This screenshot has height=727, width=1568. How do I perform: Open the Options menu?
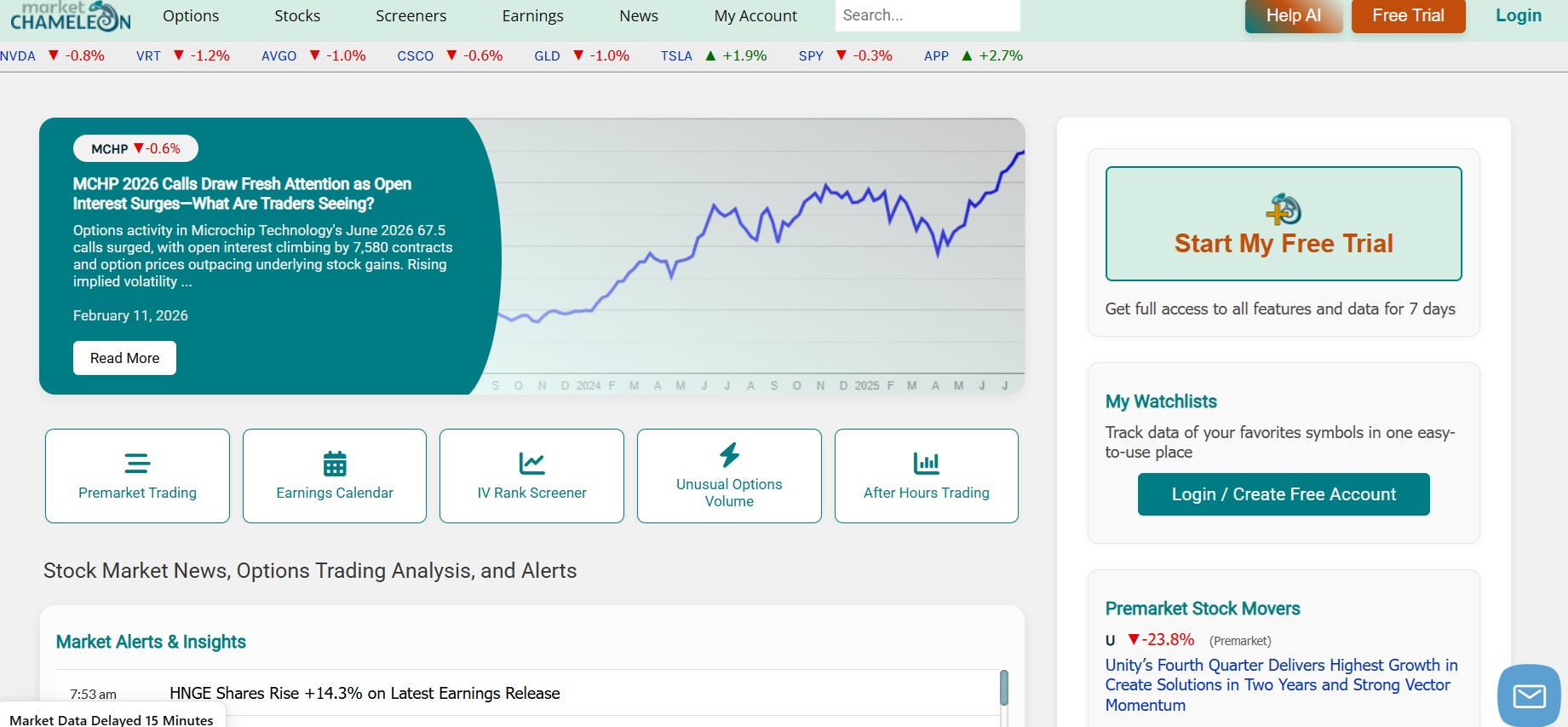coord(191,16)
